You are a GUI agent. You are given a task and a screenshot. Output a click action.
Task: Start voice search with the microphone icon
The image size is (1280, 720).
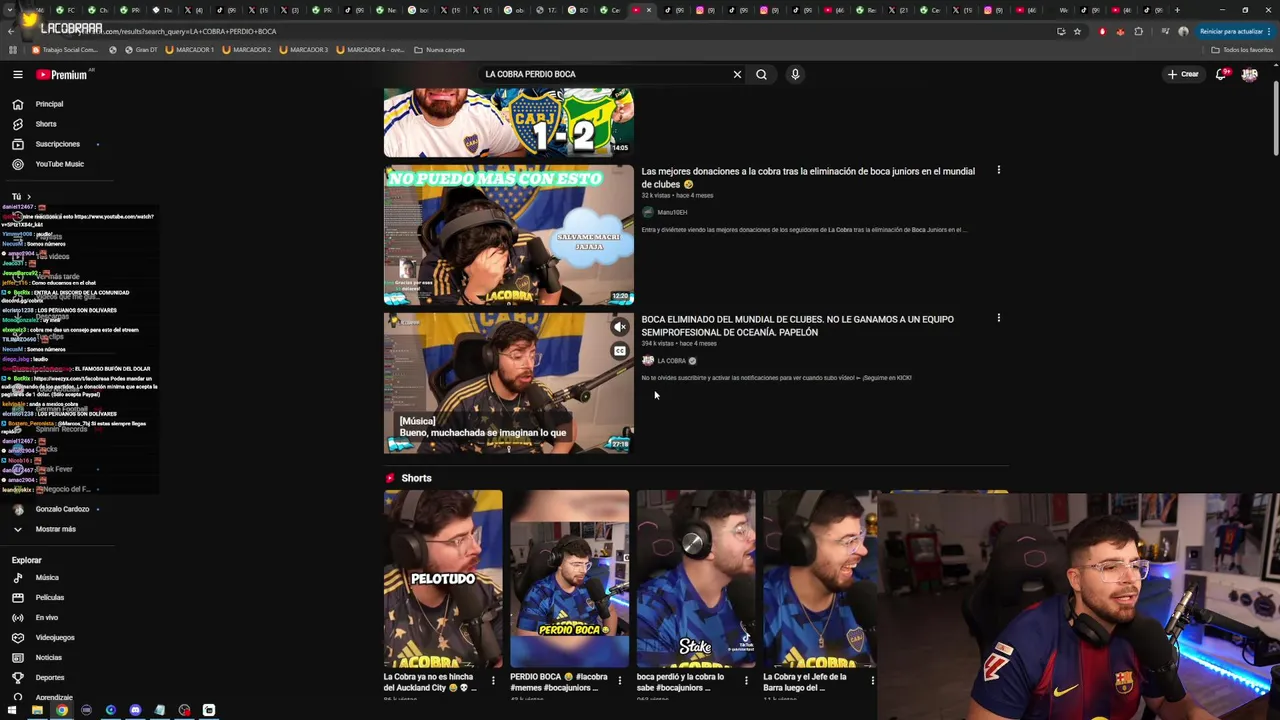pos(795,74)
